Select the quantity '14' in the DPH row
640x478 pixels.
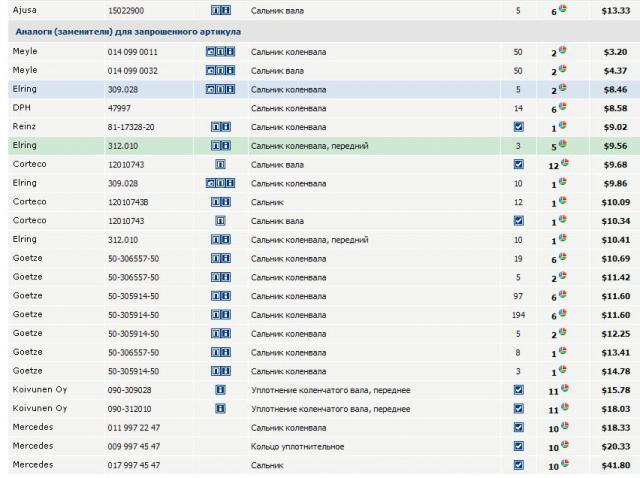click(518, 109)
